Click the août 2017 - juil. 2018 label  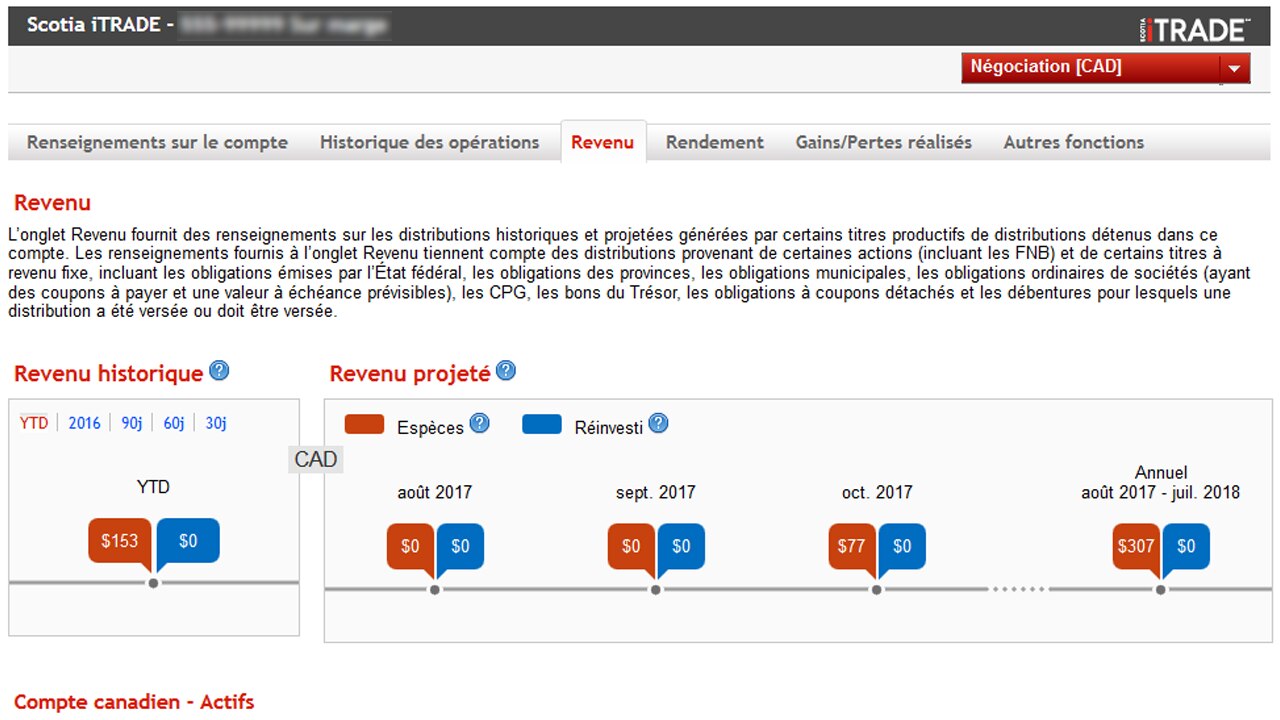tap(1161, 492)
